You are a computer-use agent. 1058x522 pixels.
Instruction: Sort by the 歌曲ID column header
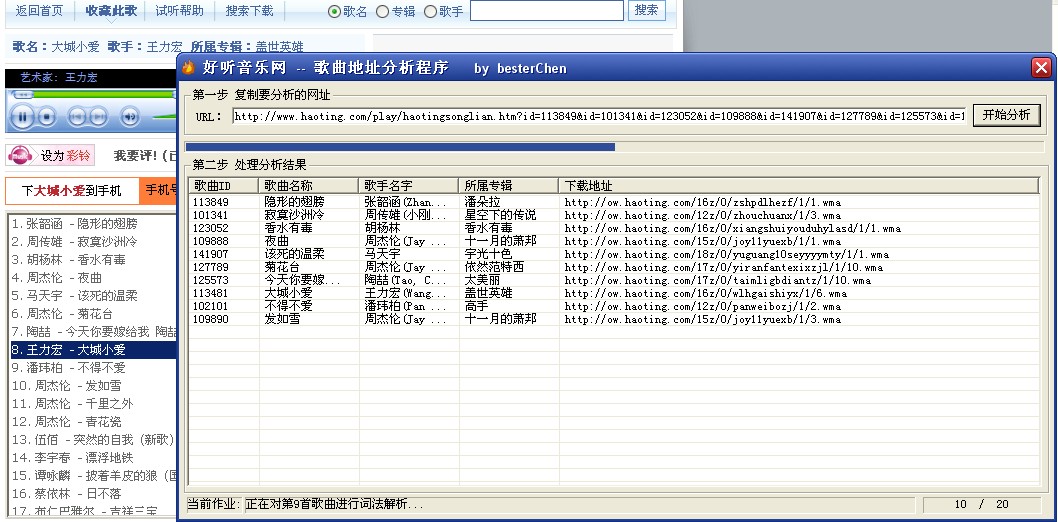(224, 185)
